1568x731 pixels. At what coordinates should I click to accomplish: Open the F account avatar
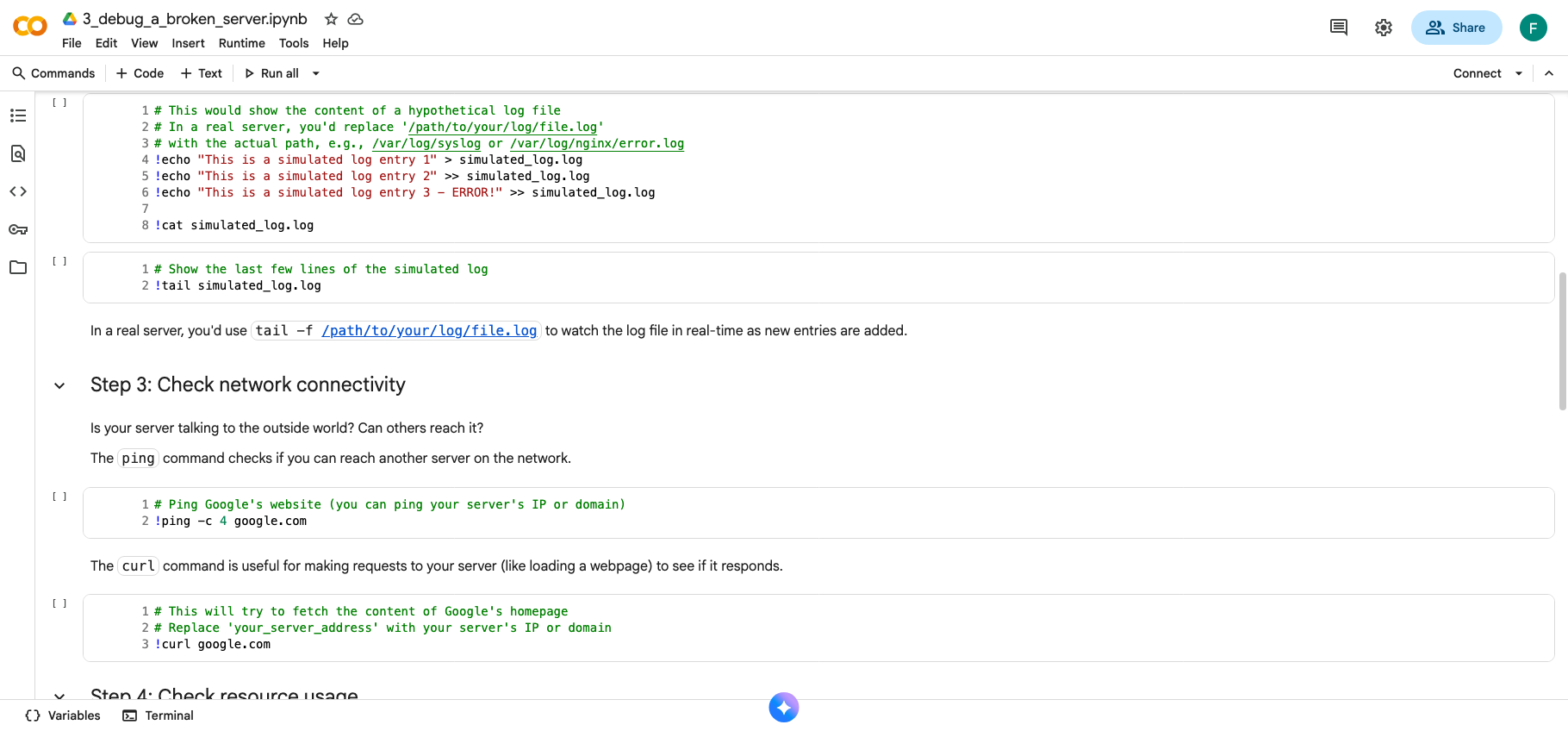(1534, 28)
